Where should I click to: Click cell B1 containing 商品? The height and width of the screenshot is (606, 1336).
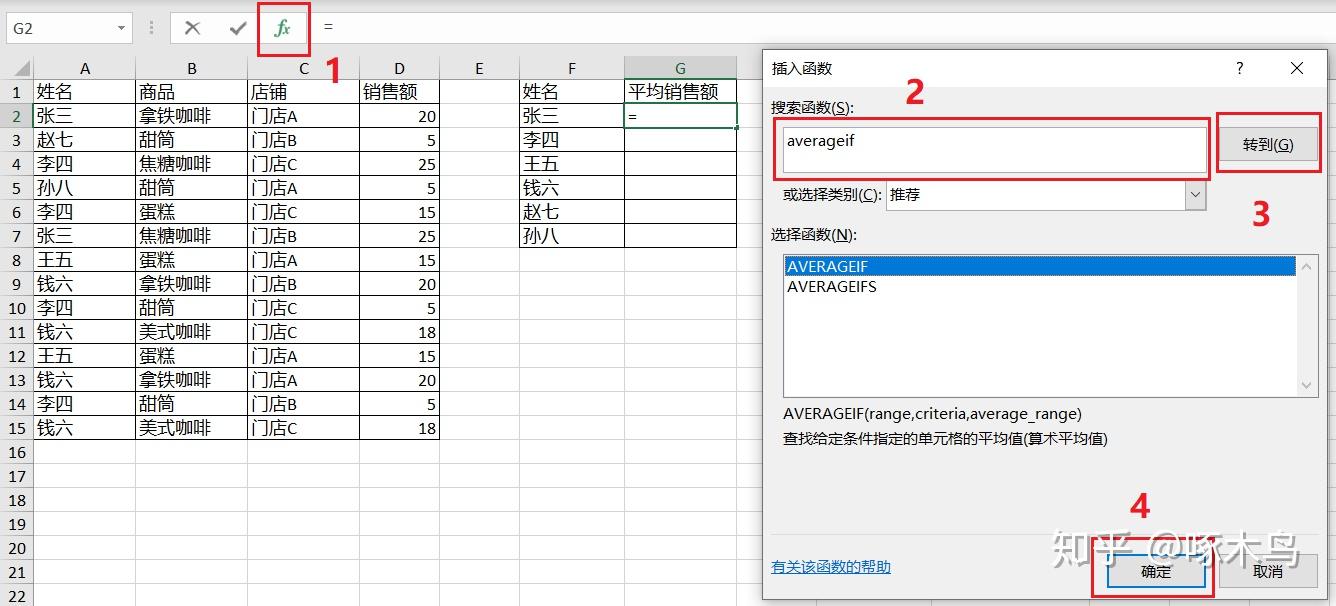click(191, 92)
